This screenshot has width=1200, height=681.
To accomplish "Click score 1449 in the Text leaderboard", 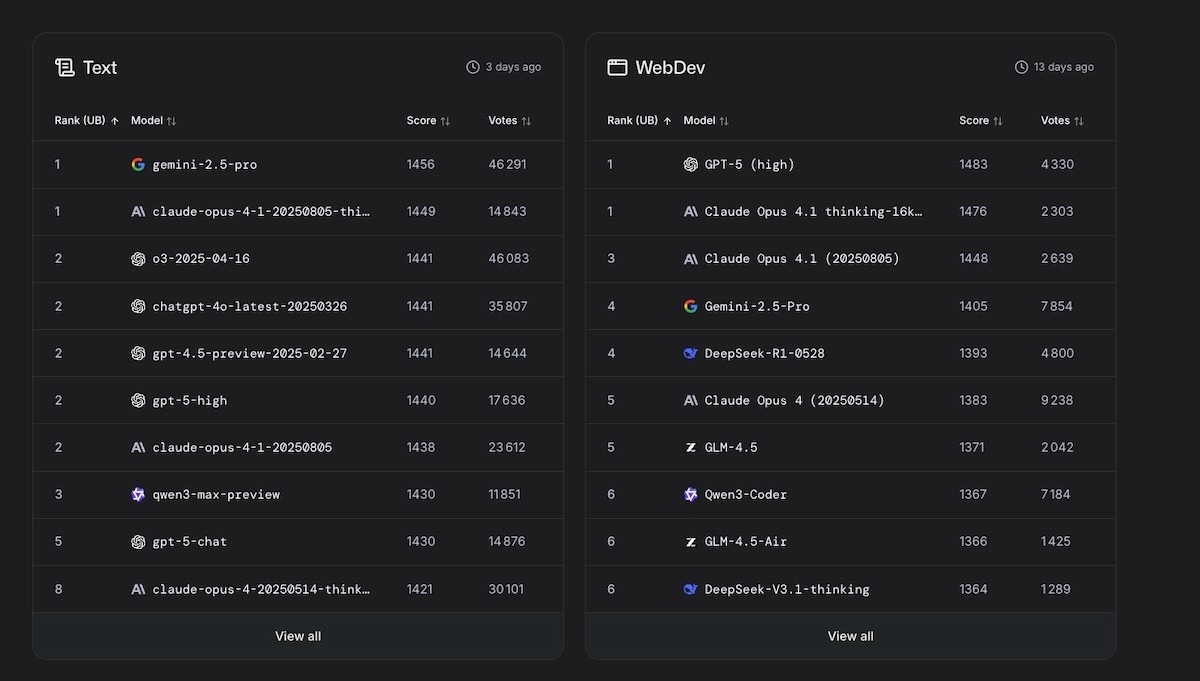I will pos(421,211).
